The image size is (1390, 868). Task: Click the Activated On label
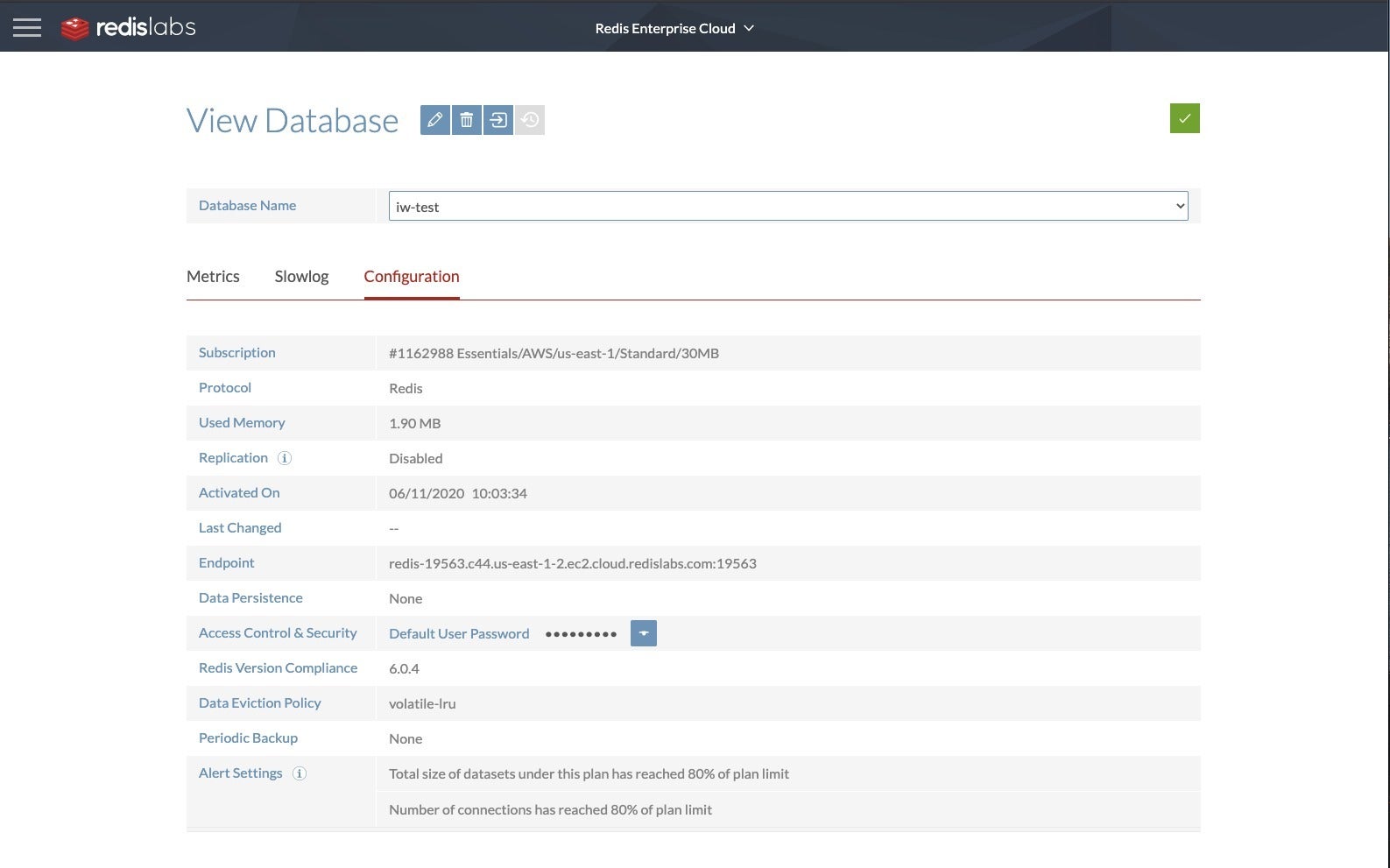pos(239,492)
